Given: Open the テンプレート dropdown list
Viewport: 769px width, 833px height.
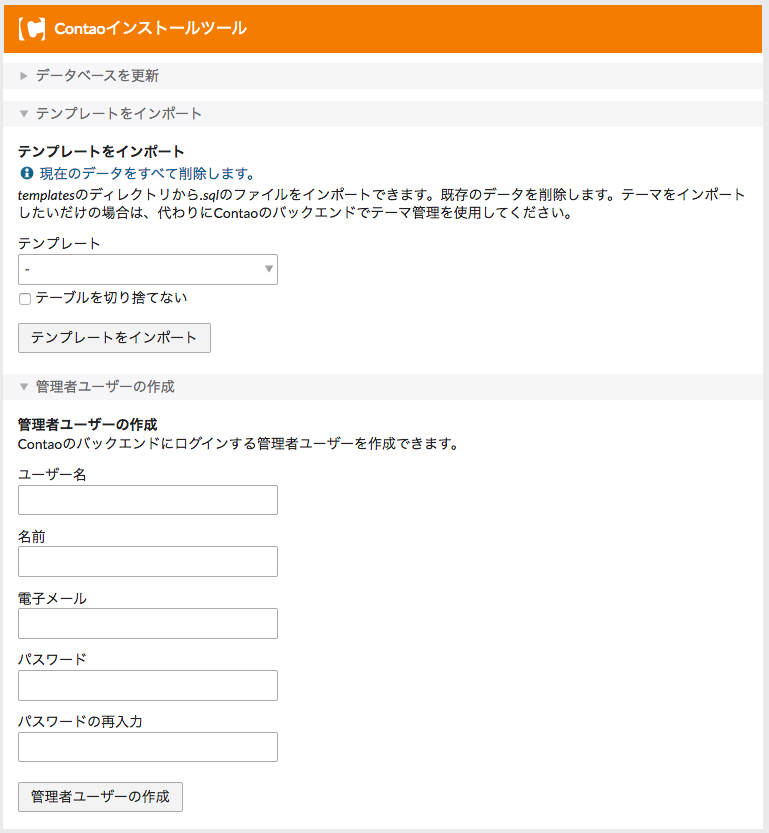Looking at the screenshot, I should tap(148, 269).
